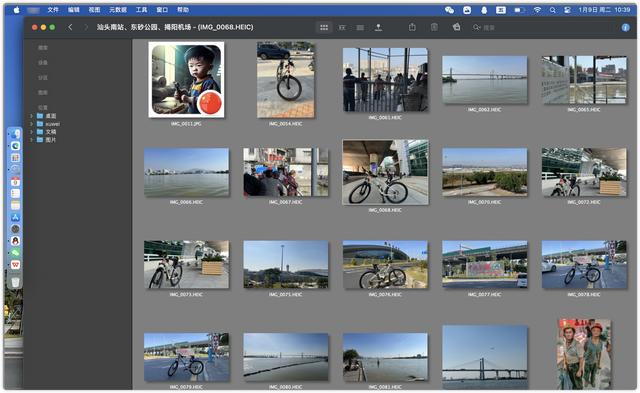The image size is (640, 393).
Task: Click the clipboard icon in toolbar
Action: 434,27
